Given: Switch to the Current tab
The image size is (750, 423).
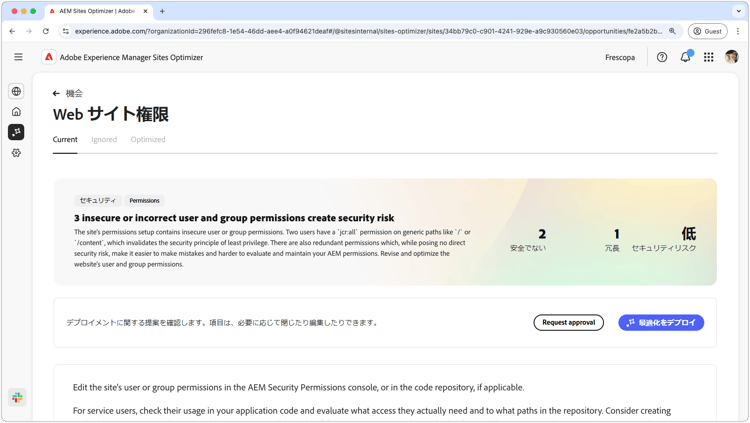Looking at the screenshot, I should point(65,139).
